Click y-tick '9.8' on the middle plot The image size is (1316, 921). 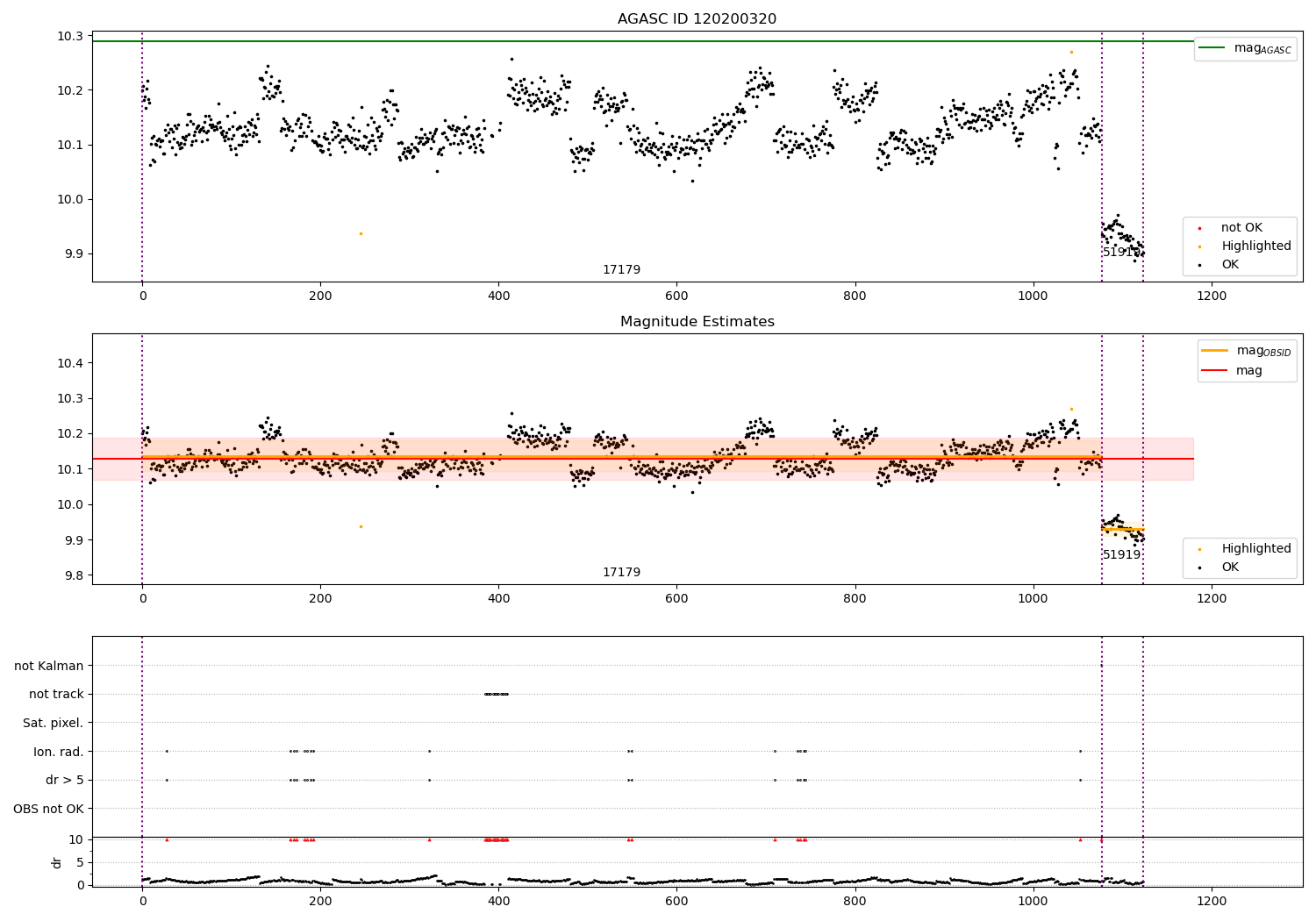click(x=74, y=576)
